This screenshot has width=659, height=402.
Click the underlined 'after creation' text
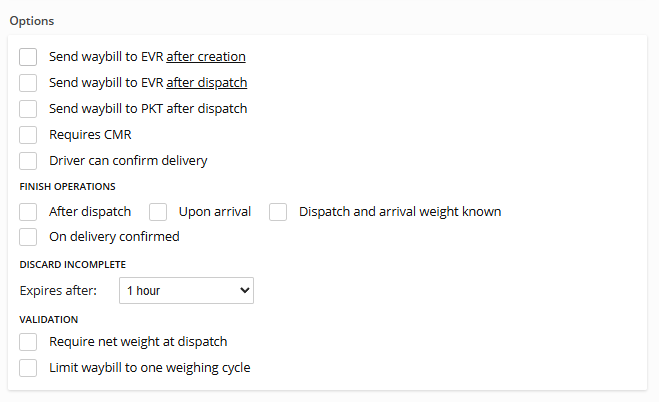pos(206,57)
